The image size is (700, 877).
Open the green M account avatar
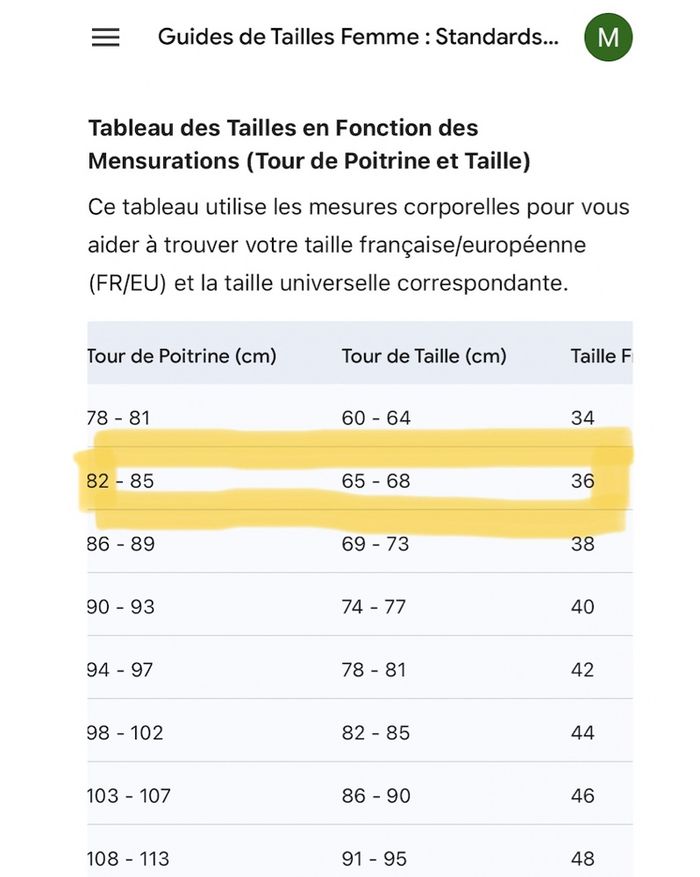tap(608, 38)
